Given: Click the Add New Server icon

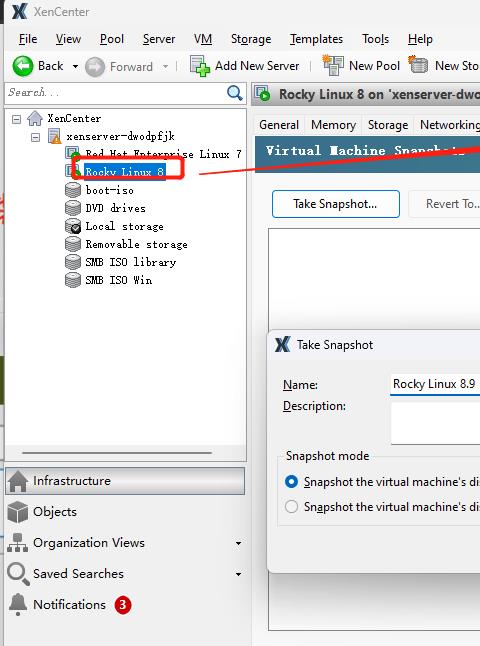Looking at the screenshot, I should [x=200, y=66].
